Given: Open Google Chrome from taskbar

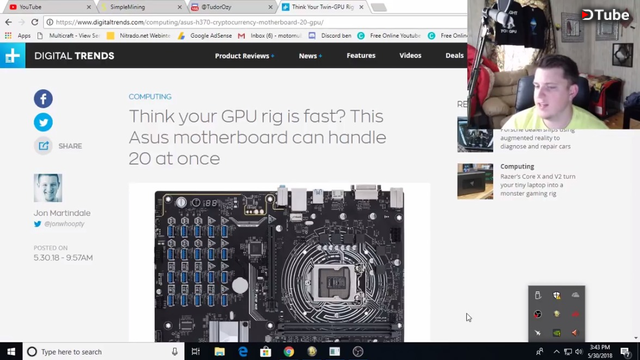Looking at the screenshot, I should [289, 351].
